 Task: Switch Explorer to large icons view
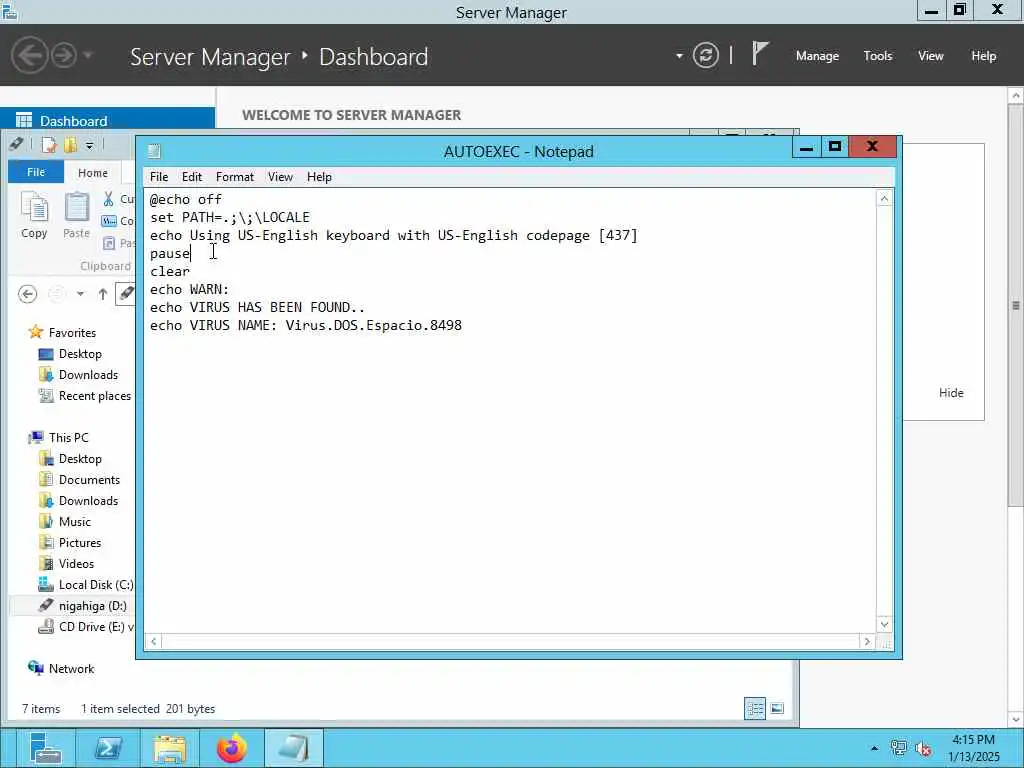(x=777, y=709)
